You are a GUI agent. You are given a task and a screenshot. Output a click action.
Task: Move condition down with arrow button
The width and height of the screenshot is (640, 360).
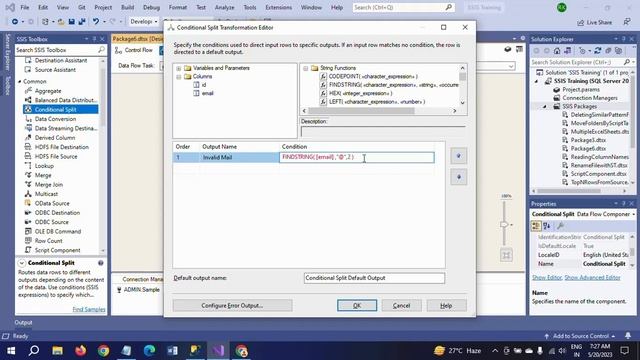[x=458, y=177]
